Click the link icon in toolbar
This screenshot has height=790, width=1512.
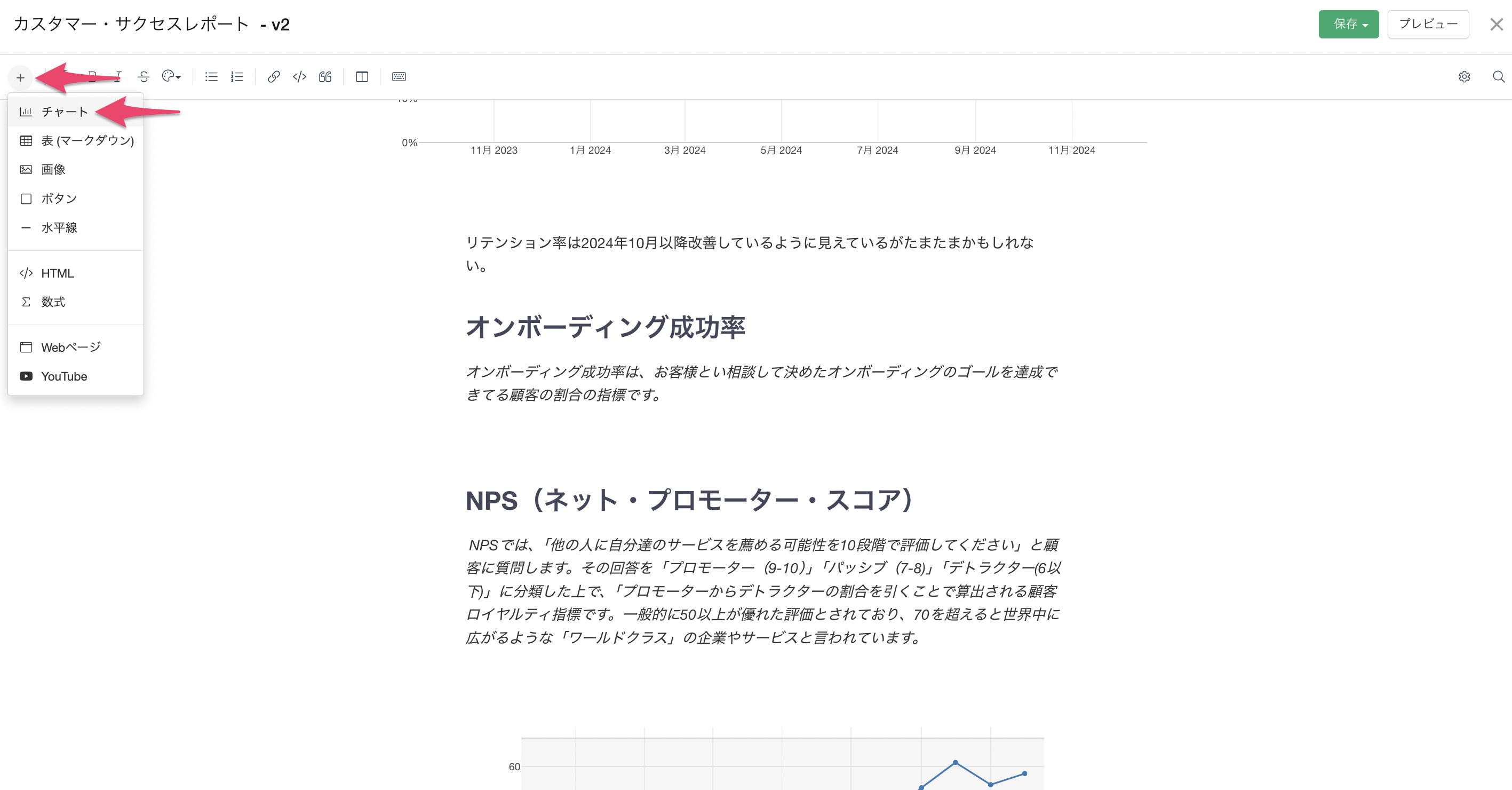click(x=274, y=76)
